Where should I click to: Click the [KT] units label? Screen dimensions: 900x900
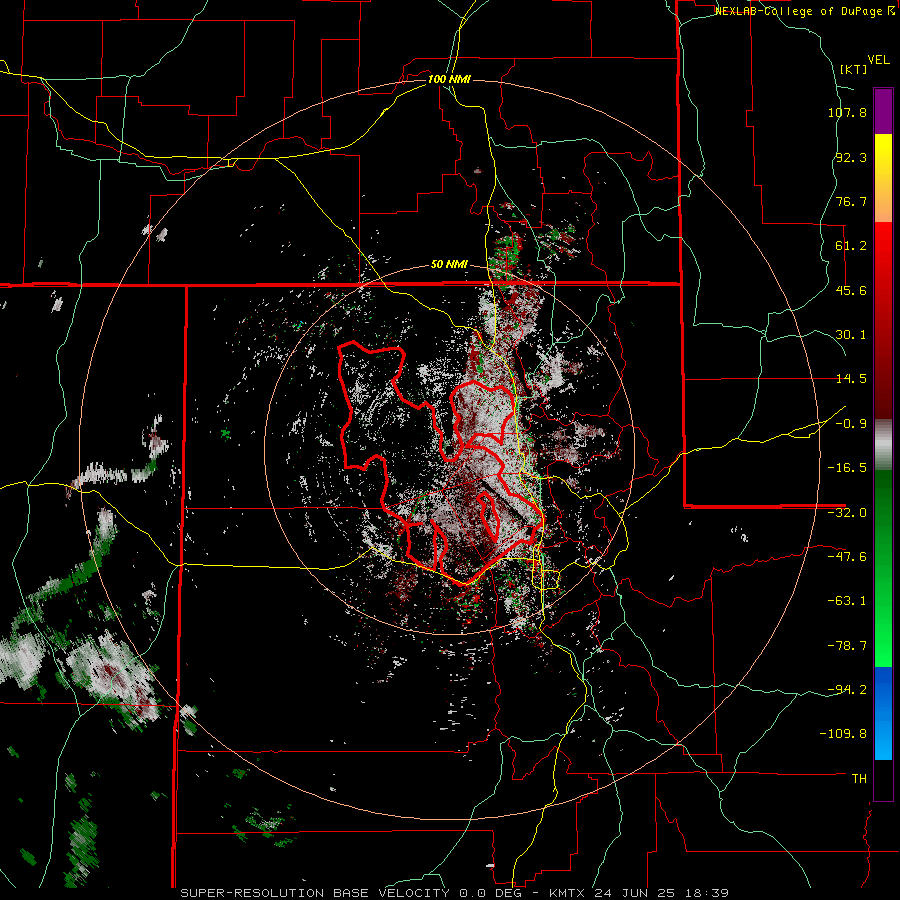coord(853,69)
